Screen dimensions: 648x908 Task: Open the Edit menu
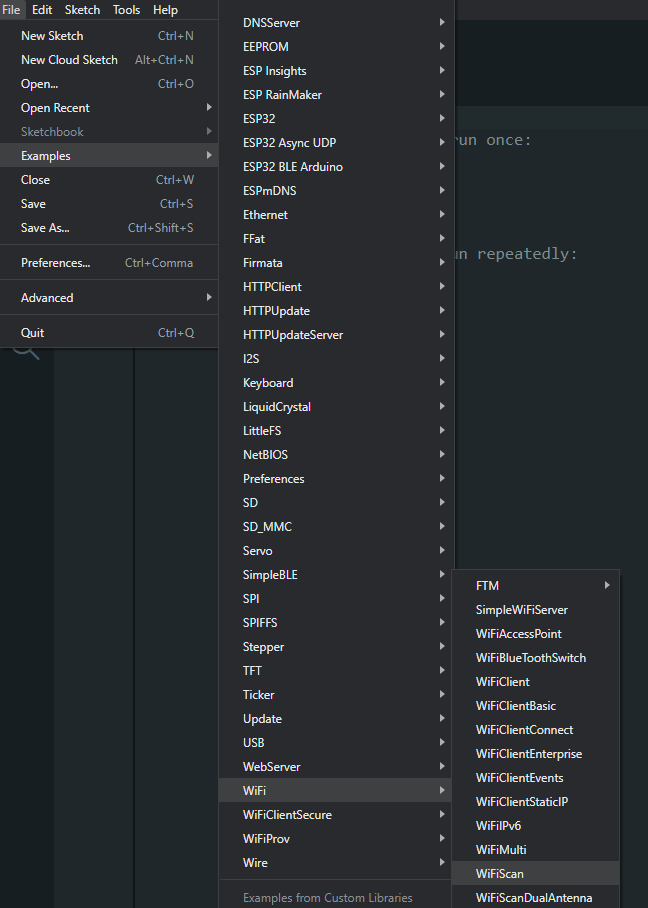(42, 10)
